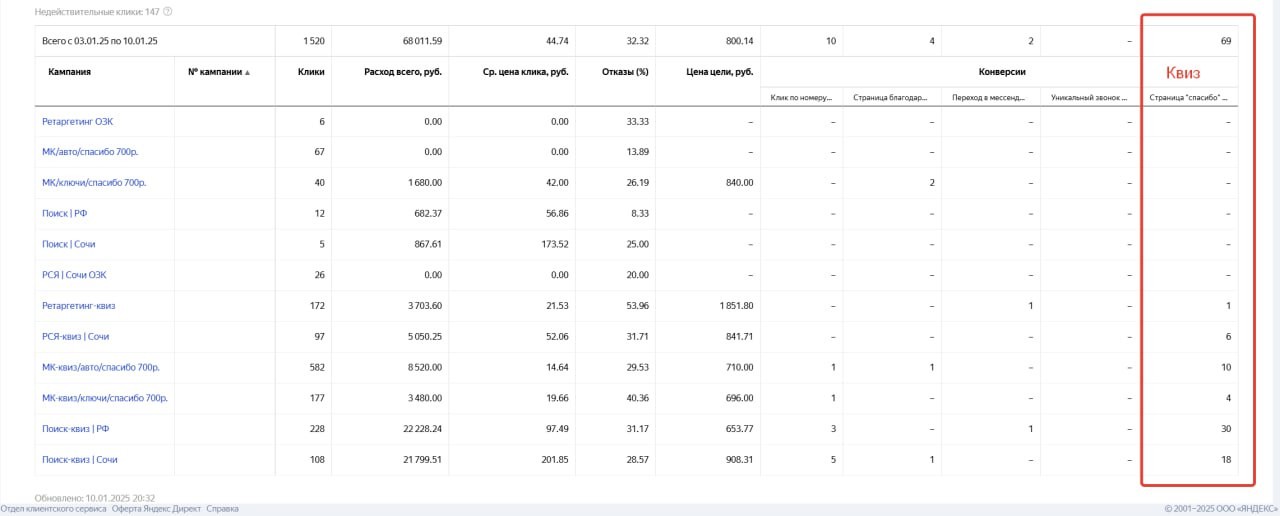Click spend value 8 520.00
This screenshot has width=1280, height=516.
click(423, 367)
